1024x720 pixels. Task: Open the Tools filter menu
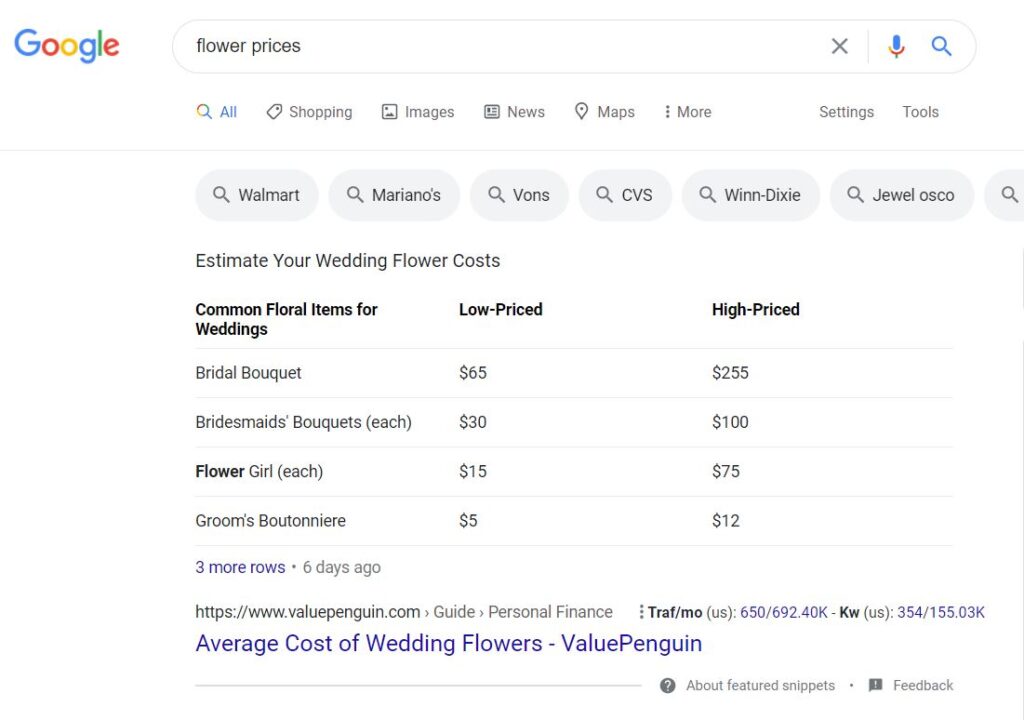pos(920,112)
